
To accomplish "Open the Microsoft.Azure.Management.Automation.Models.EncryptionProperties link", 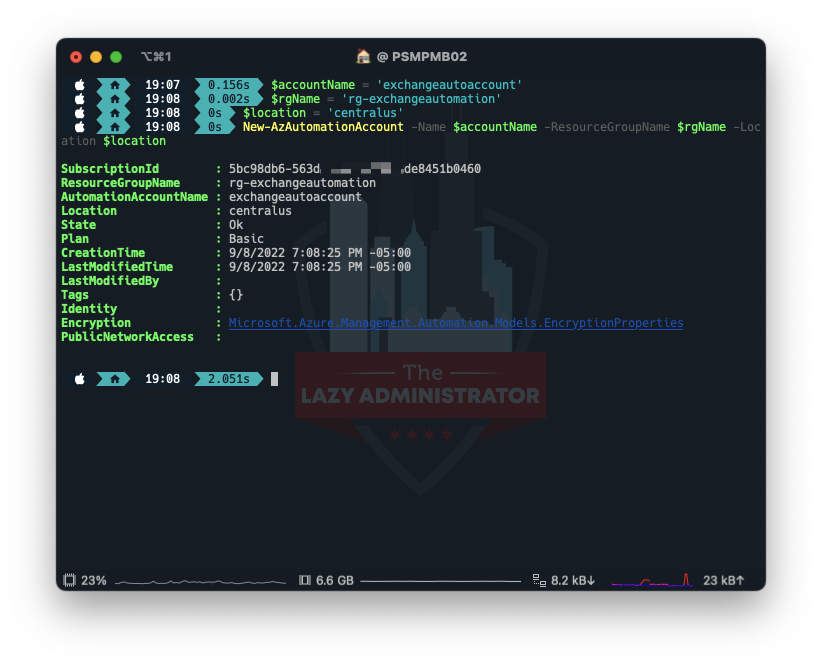I will (456, 323).
